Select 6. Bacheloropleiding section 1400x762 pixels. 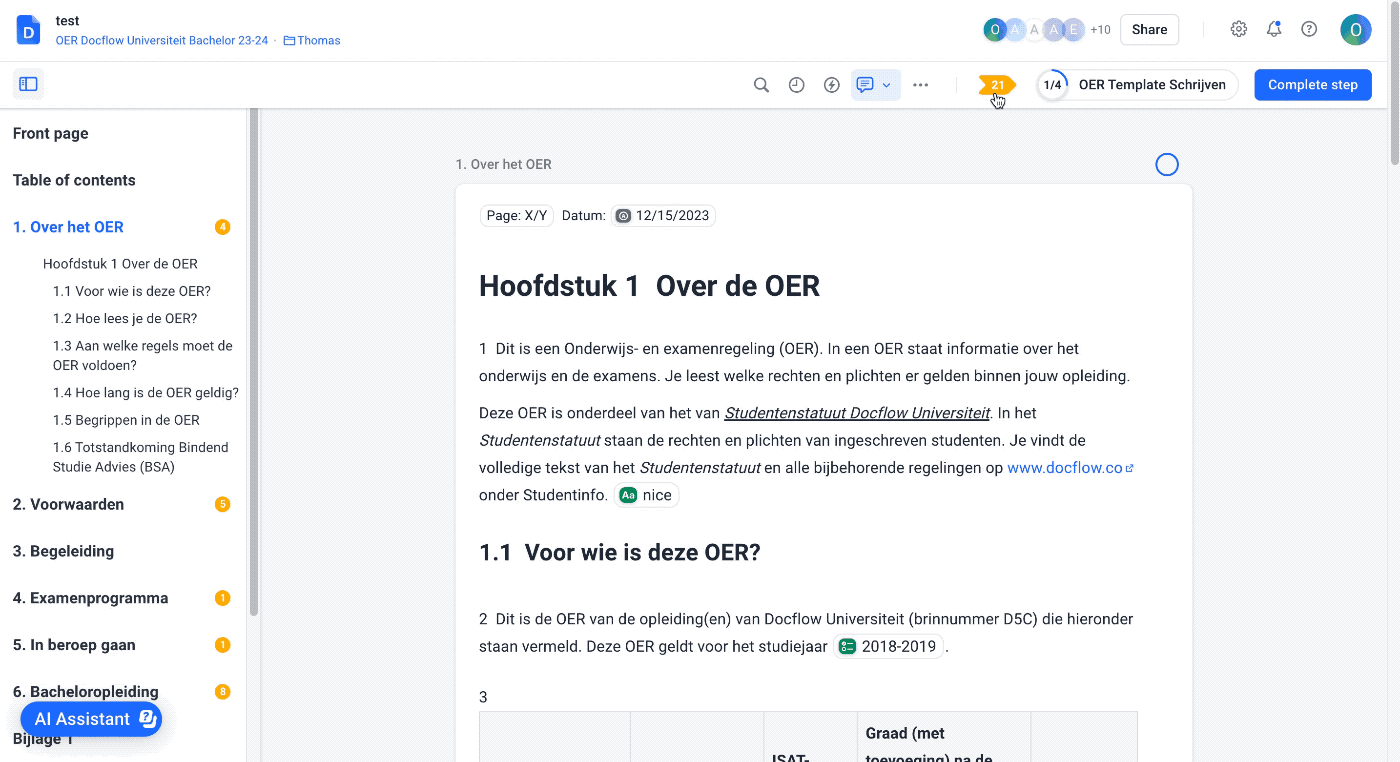tap(85, 691)
